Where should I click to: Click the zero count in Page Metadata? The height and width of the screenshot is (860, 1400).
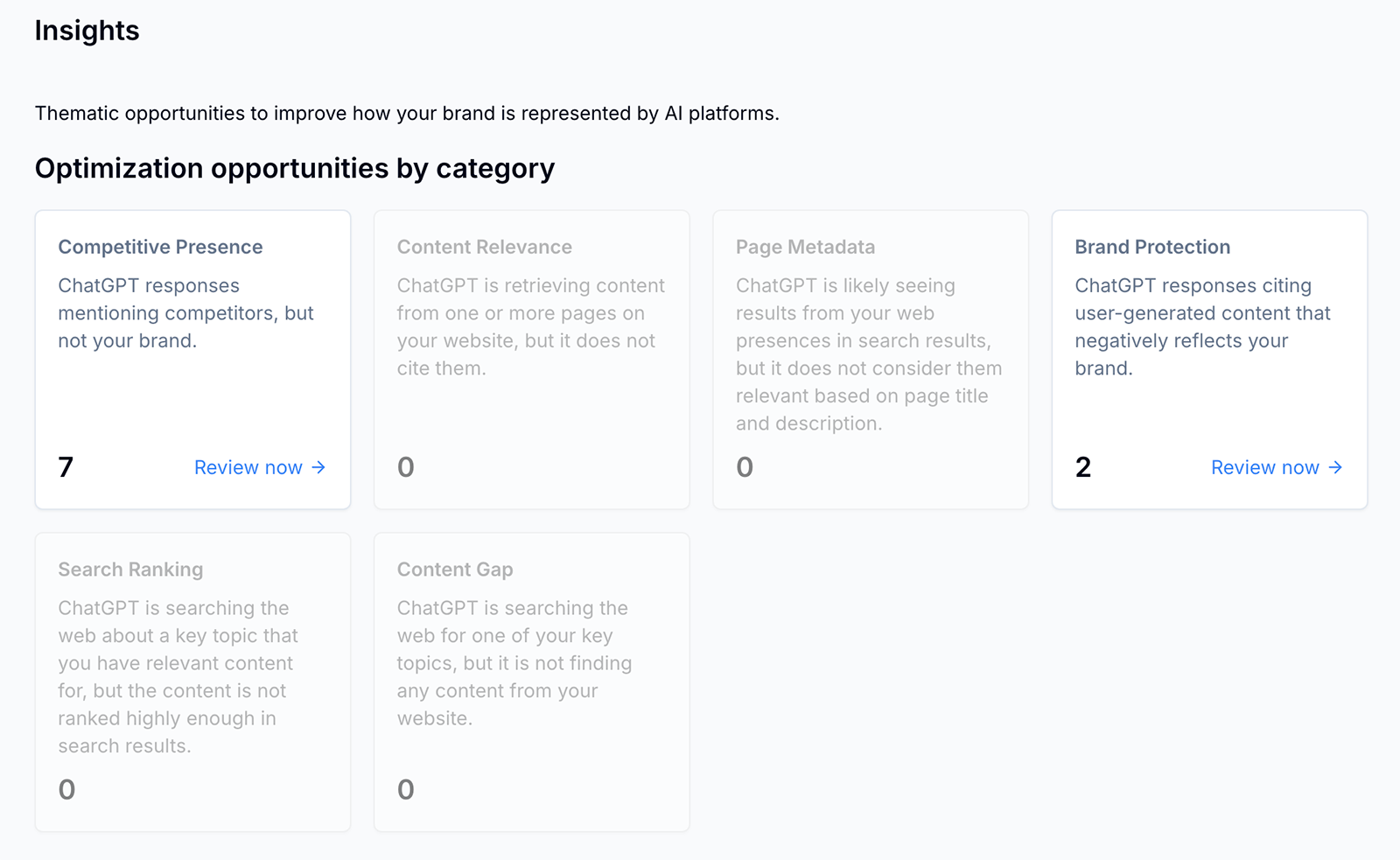pyautogui.click(x=745, y=467)
